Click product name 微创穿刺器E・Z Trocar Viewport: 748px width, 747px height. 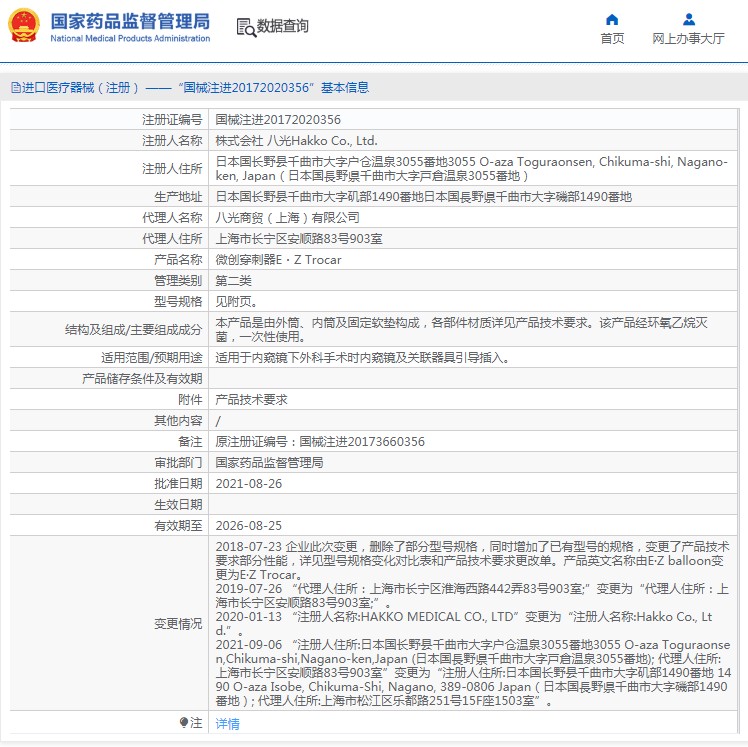click(x=279, y=259)
